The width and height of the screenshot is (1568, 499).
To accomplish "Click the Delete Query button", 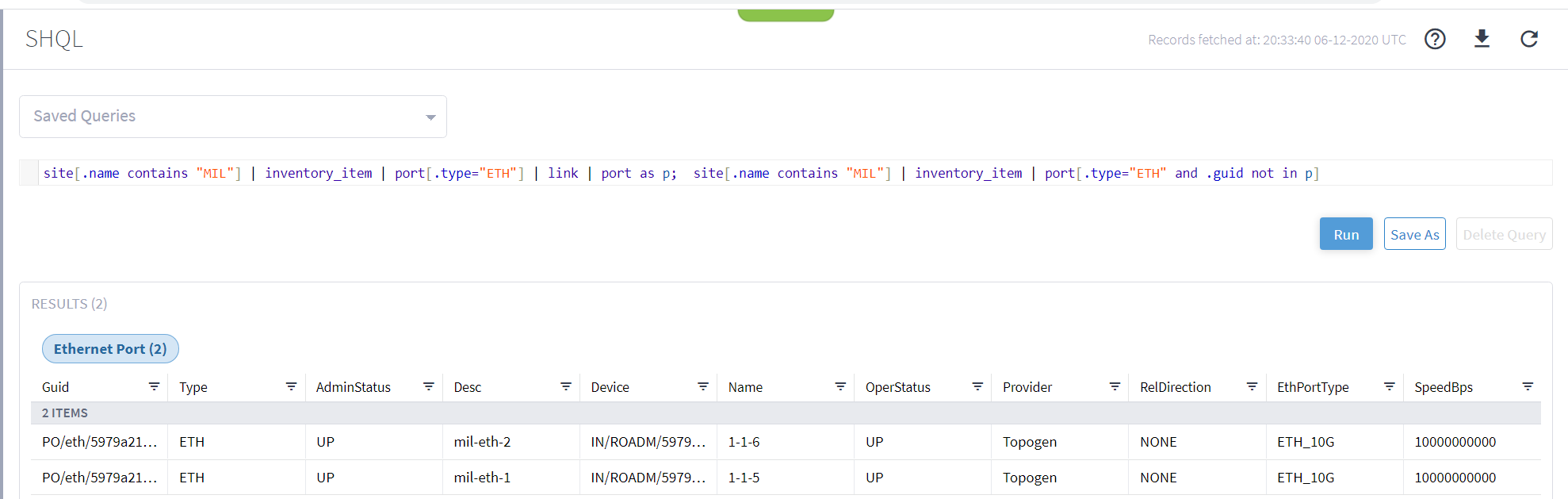I will (1504, 234).
